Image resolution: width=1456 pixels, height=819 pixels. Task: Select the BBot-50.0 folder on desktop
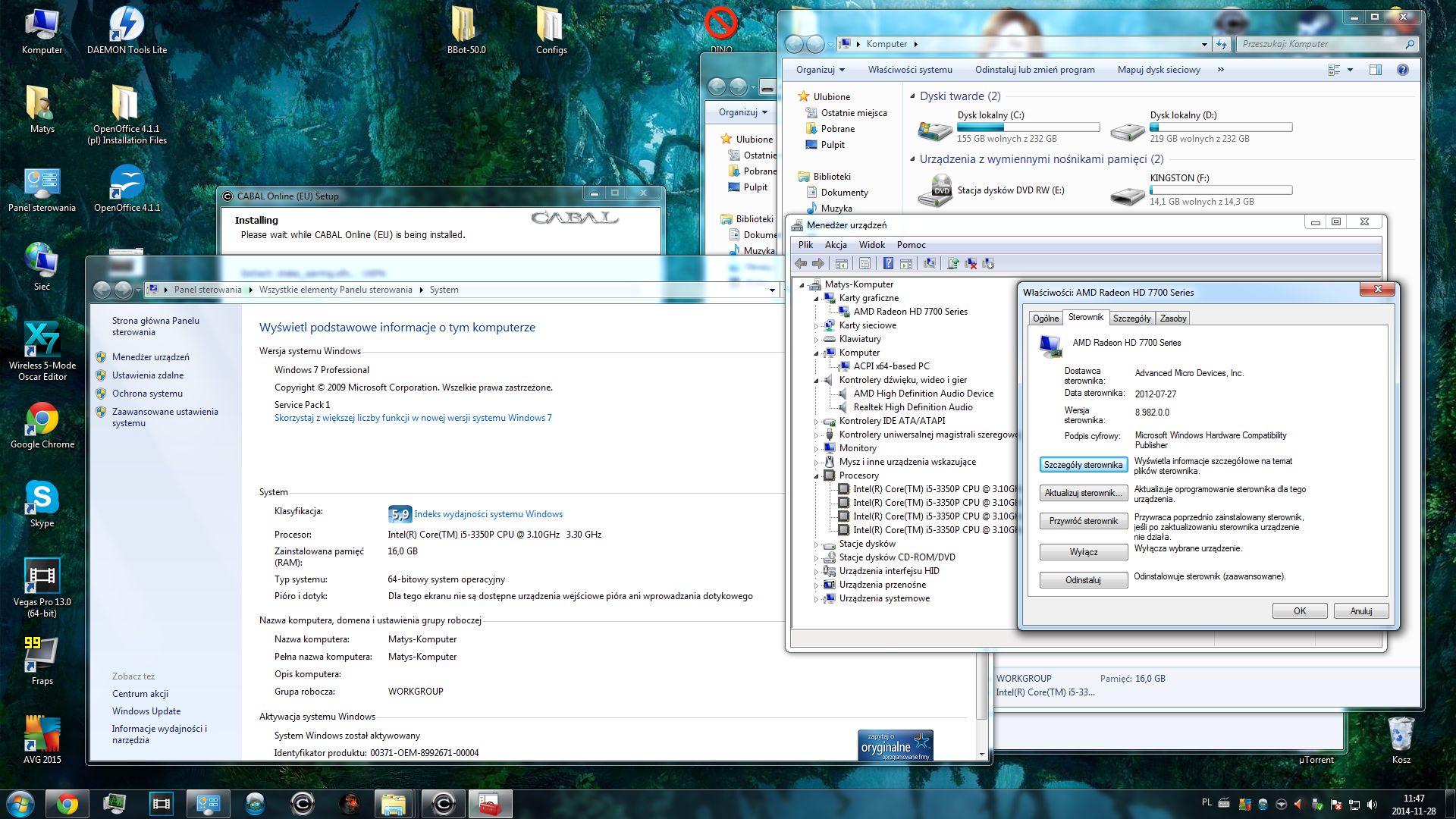[466, 31]
